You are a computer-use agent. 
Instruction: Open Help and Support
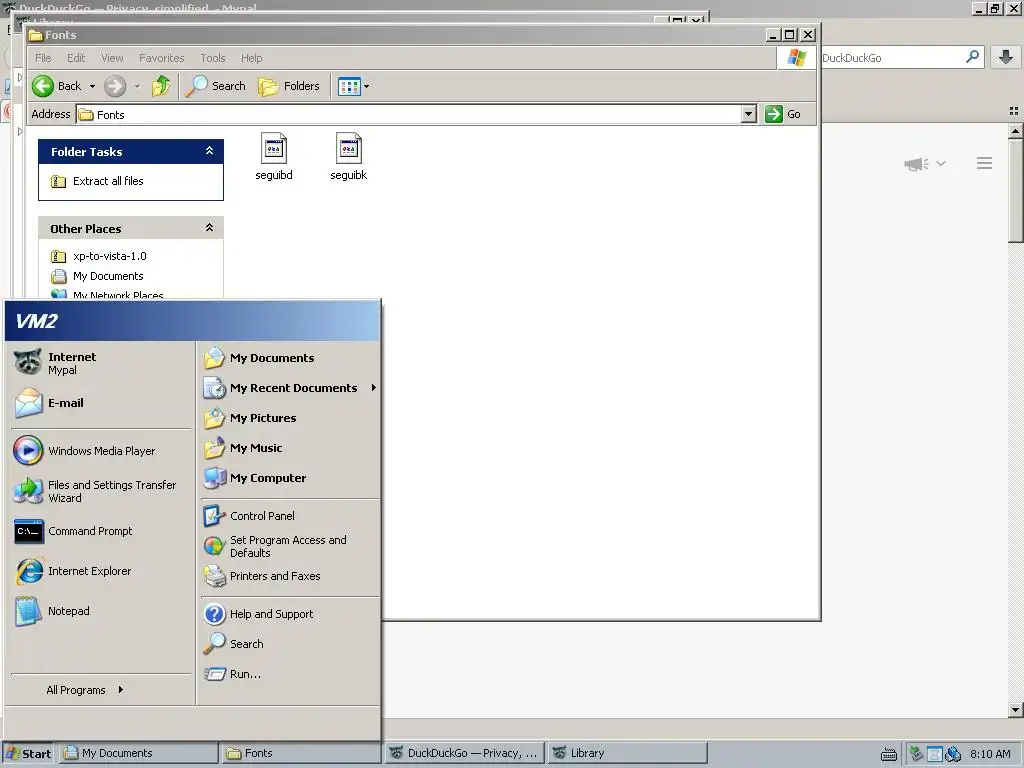[290, 614]
